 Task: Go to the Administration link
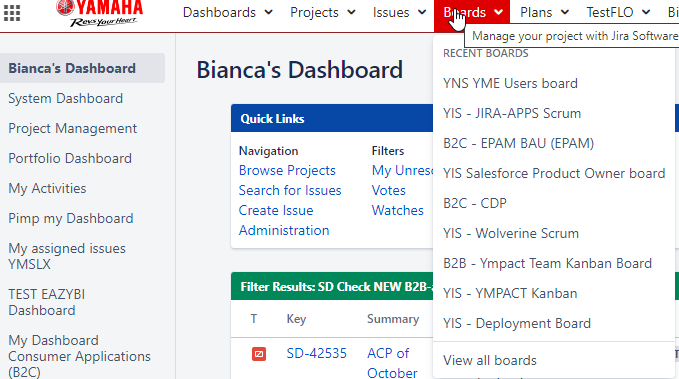pyautogui.click(x=284, y=230)
